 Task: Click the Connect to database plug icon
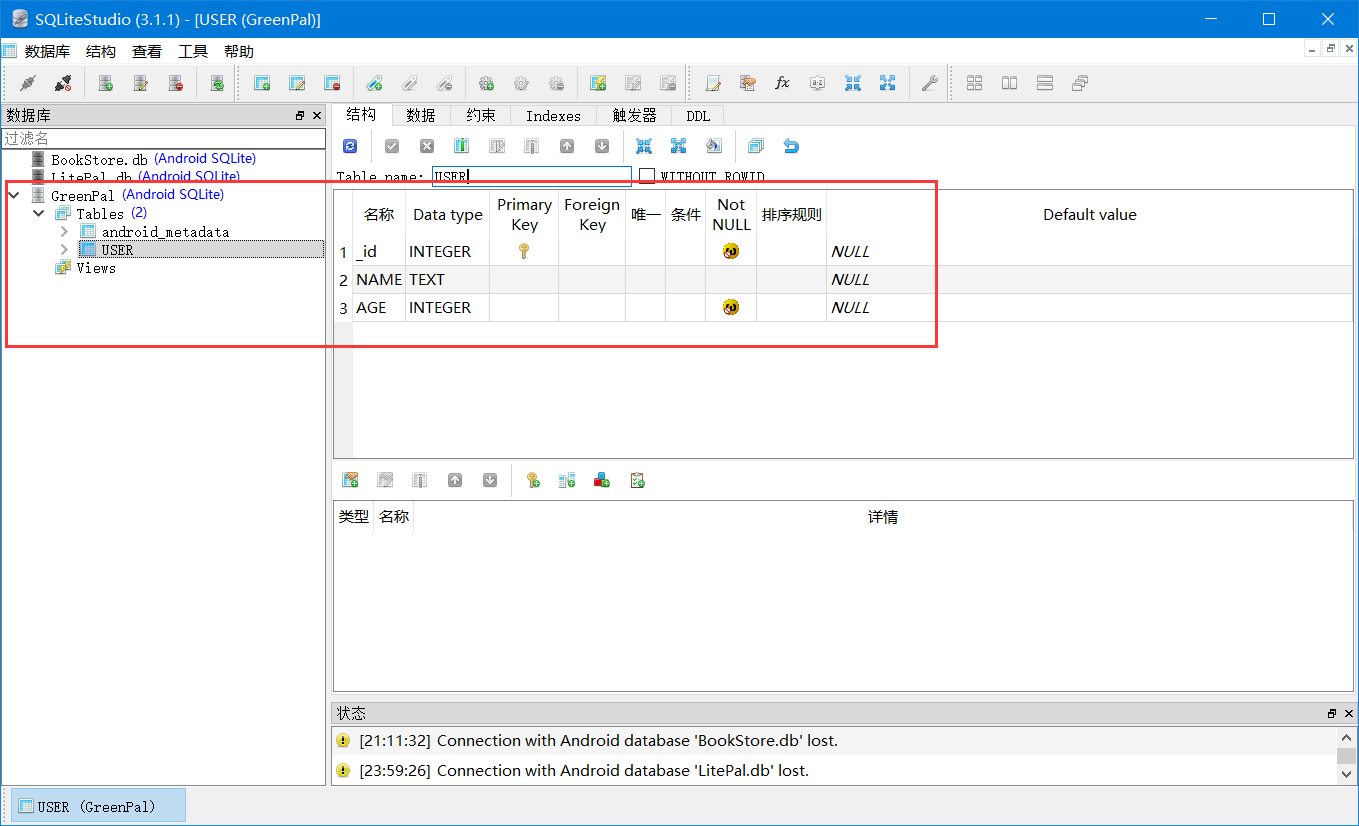click(28, 83)
